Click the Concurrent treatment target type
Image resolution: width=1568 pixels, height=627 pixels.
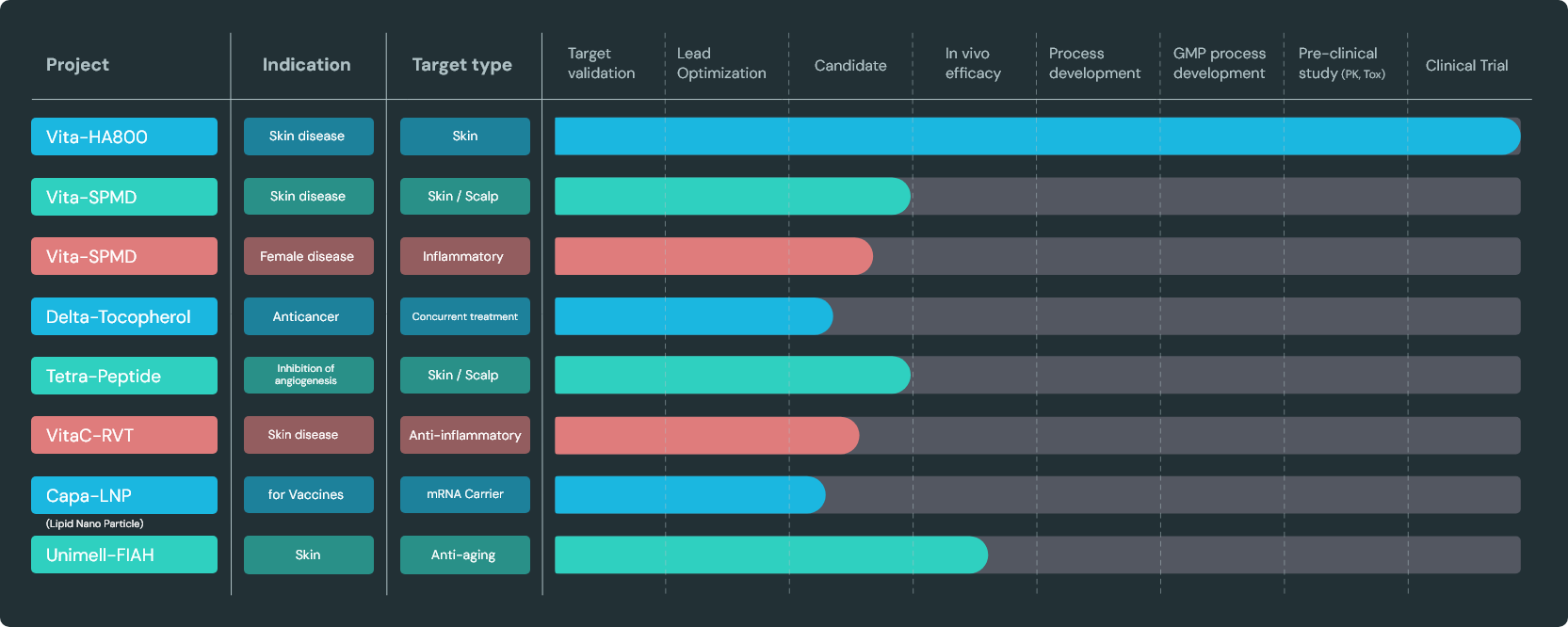[464, 316]
